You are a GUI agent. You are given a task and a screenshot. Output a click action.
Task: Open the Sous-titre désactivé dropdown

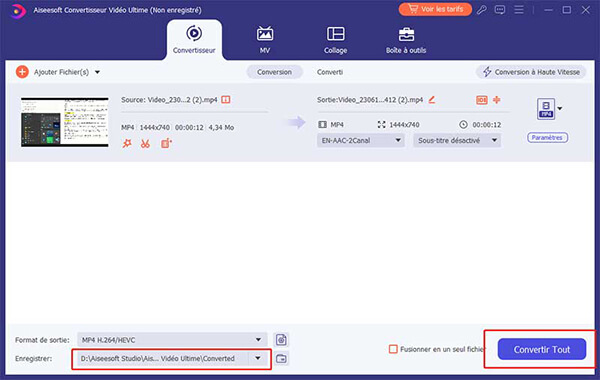[457, 140]
